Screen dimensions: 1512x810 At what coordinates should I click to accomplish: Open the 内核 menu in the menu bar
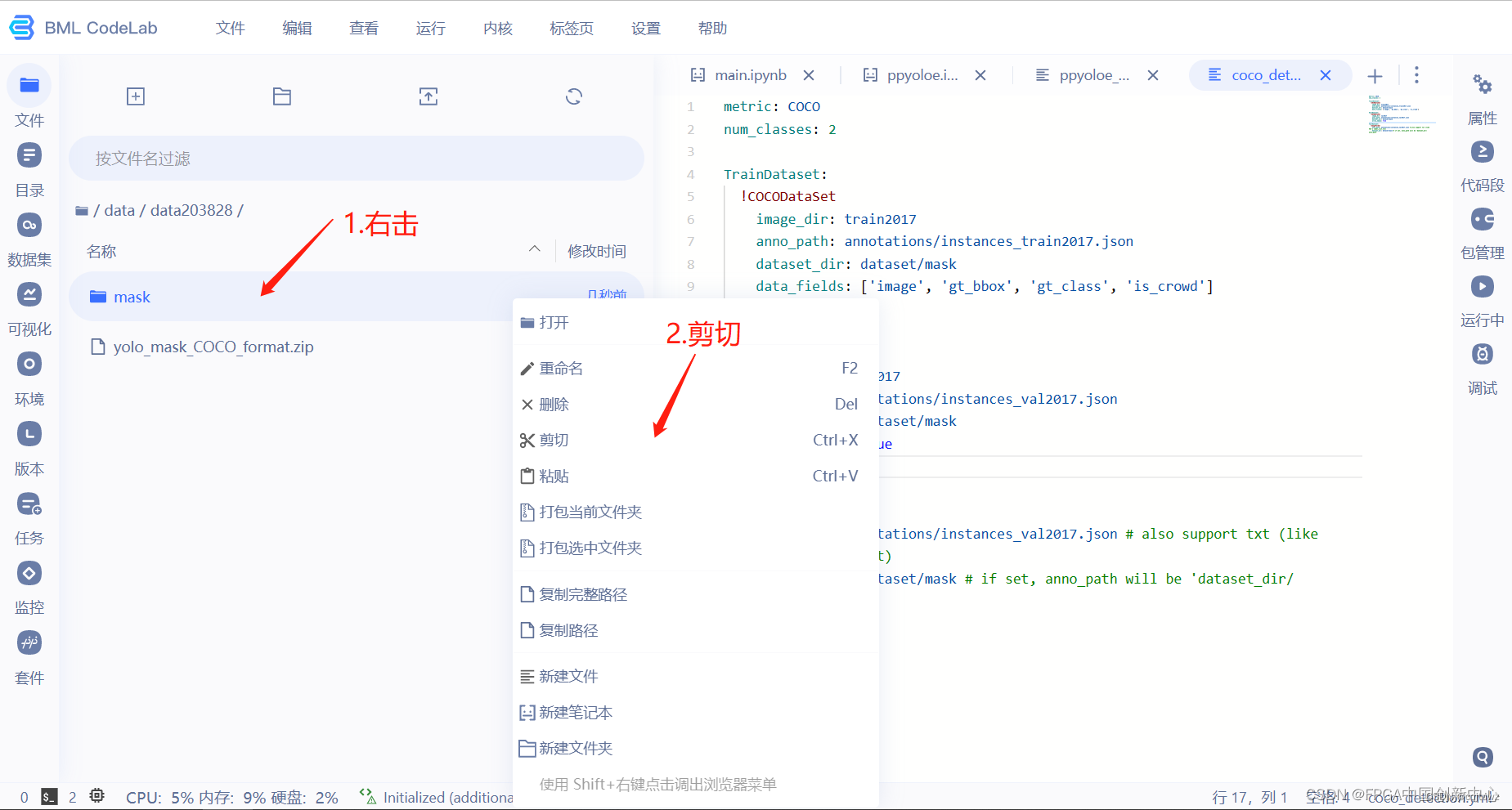pyautogui.click(x=498, y=29)
